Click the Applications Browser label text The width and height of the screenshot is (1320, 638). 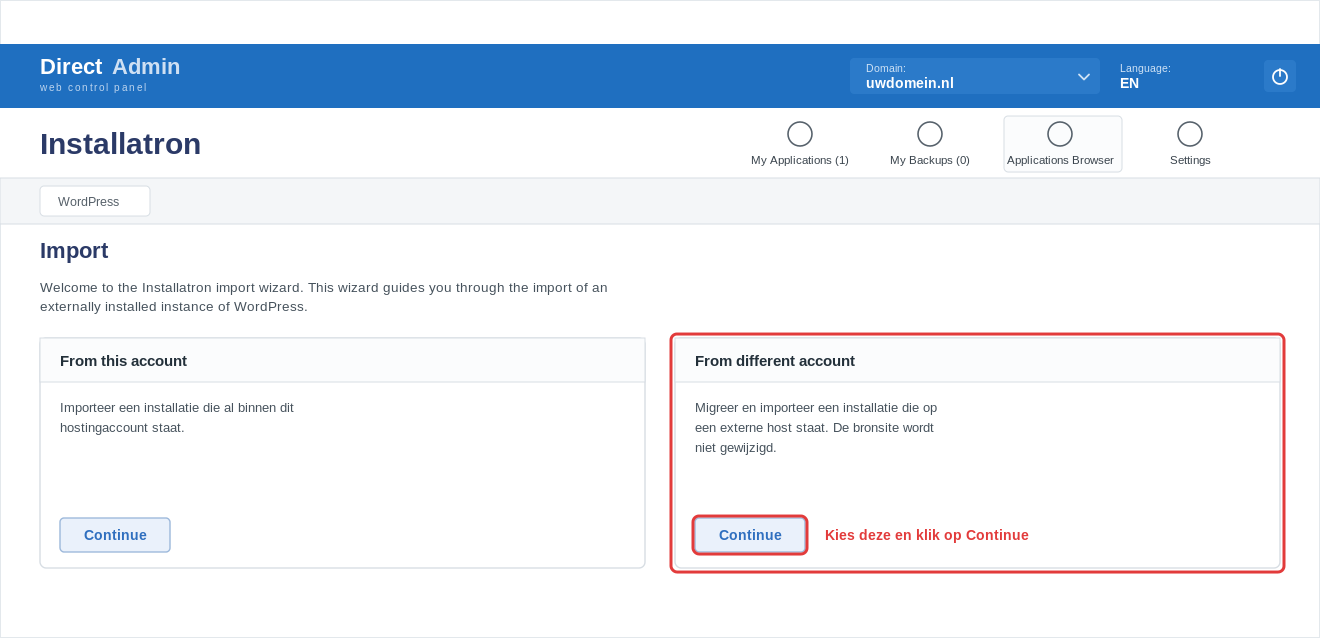click(1060, 160)
